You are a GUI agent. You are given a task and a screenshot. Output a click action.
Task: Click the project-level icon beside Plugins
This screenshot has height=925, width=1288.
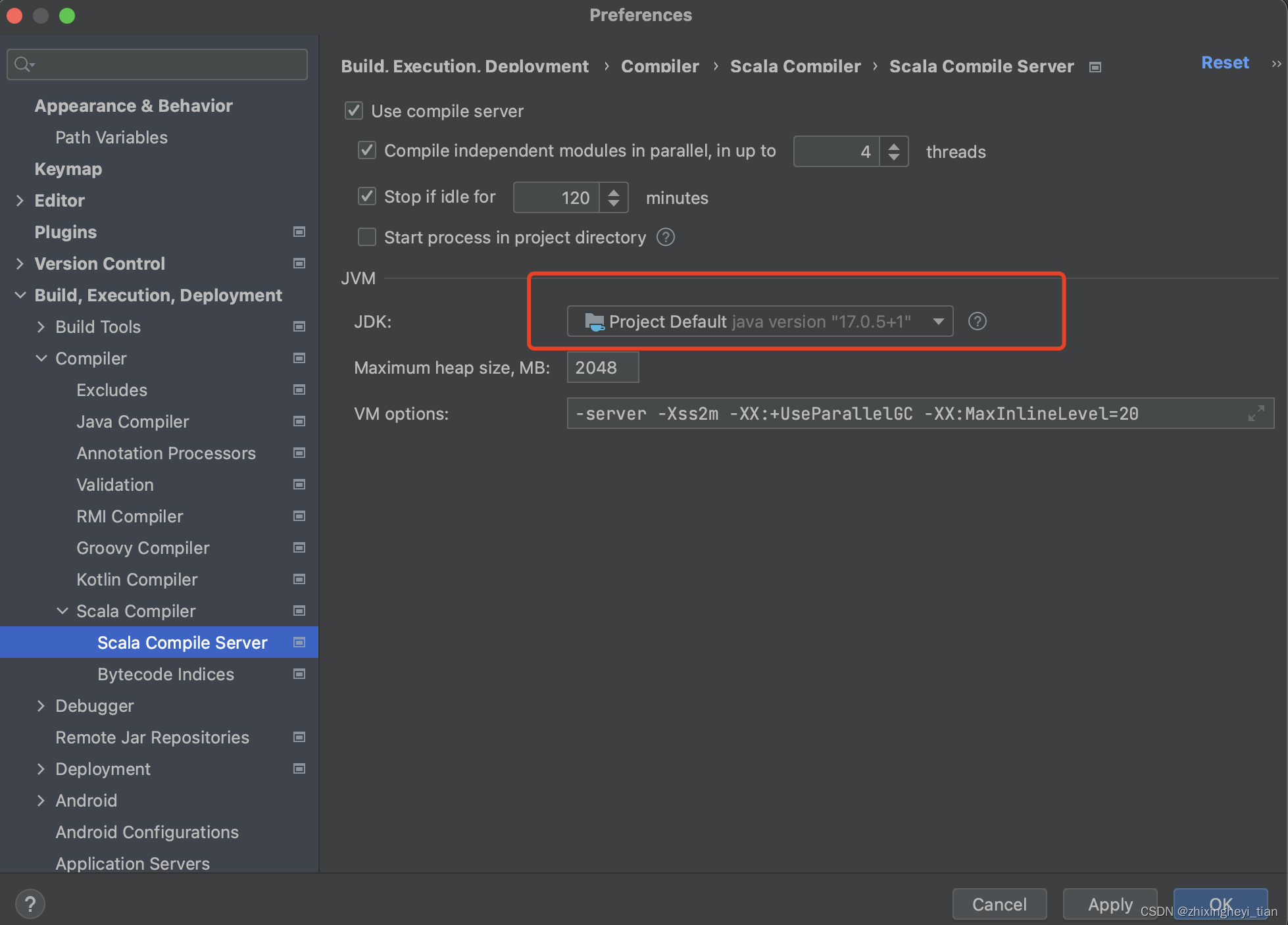click(299, 232)
